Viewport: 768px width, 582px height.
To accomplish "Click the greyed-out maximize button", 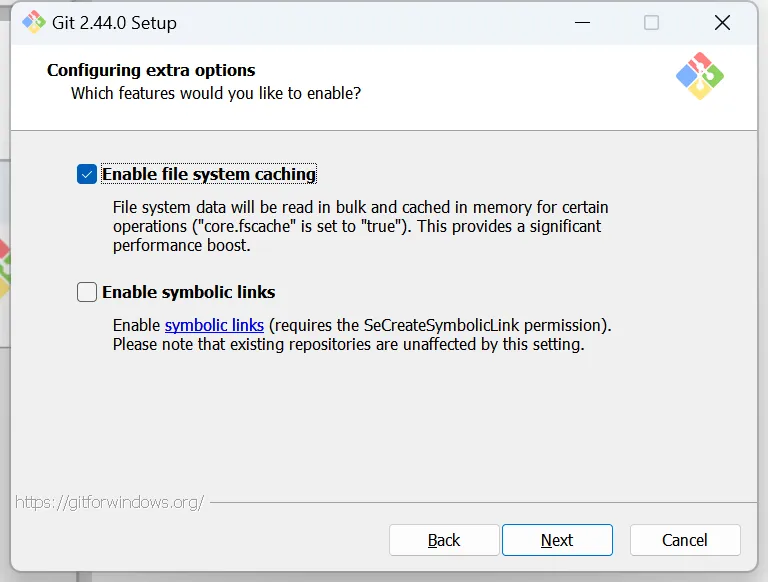I will point(651,22).
